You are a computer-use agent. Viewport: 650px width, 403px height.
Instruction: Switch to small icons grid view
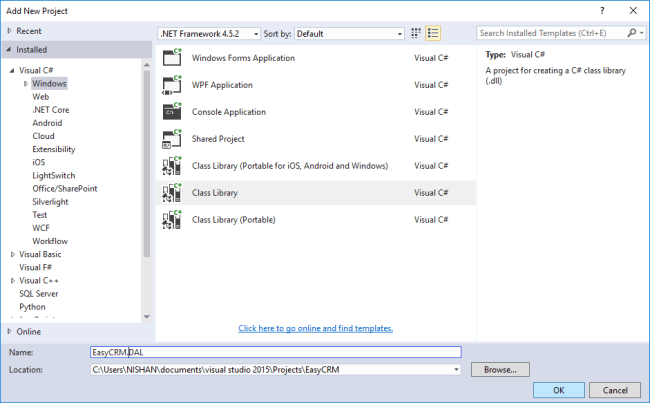(x=416, y=33)
